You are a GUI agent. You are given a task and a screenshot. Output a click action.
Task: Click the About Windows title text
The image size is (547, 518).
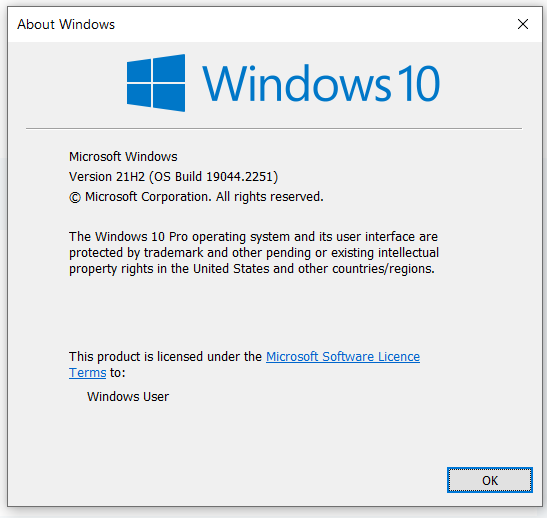(x=66, y=24)
